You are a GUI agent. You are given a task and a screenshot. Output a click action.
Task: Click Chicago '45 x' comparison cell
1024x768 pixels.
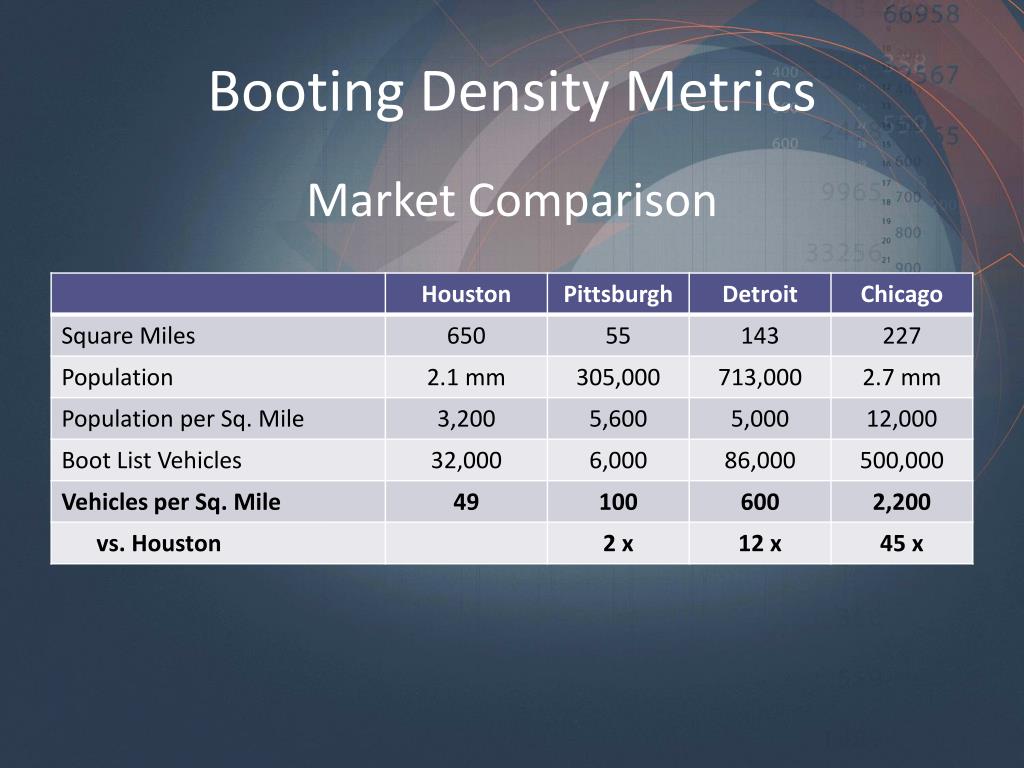(x=901, y=543)
